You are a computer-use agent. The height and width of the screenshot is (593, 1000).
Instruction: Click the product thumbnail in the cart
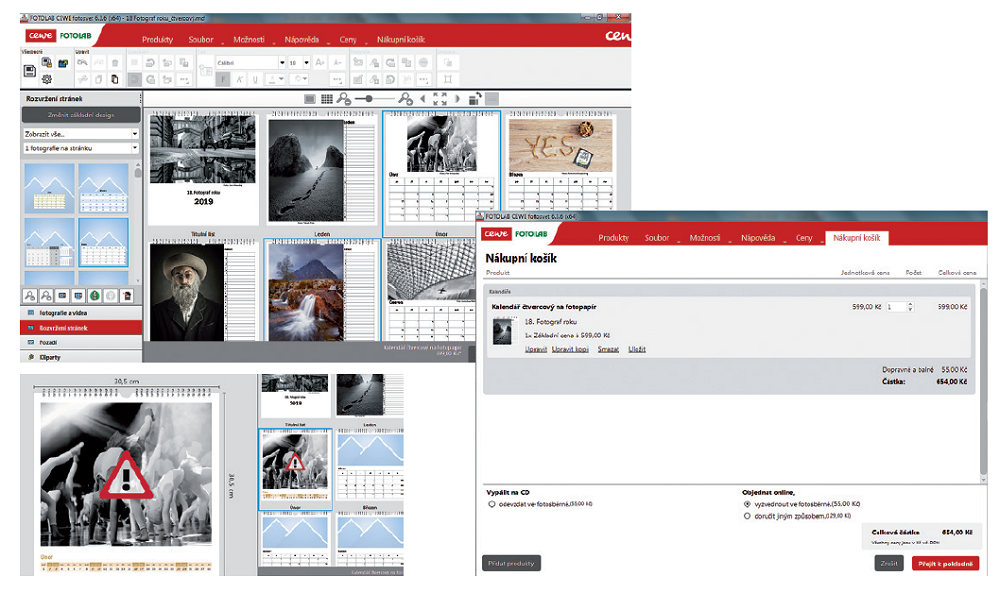503,330
